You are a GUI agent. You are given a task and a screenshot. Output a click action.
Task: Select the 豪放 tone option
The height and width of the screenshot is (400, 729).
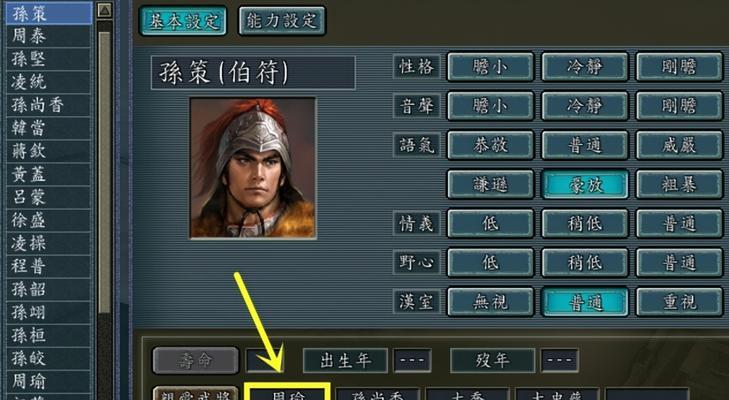tap(584, 185)
